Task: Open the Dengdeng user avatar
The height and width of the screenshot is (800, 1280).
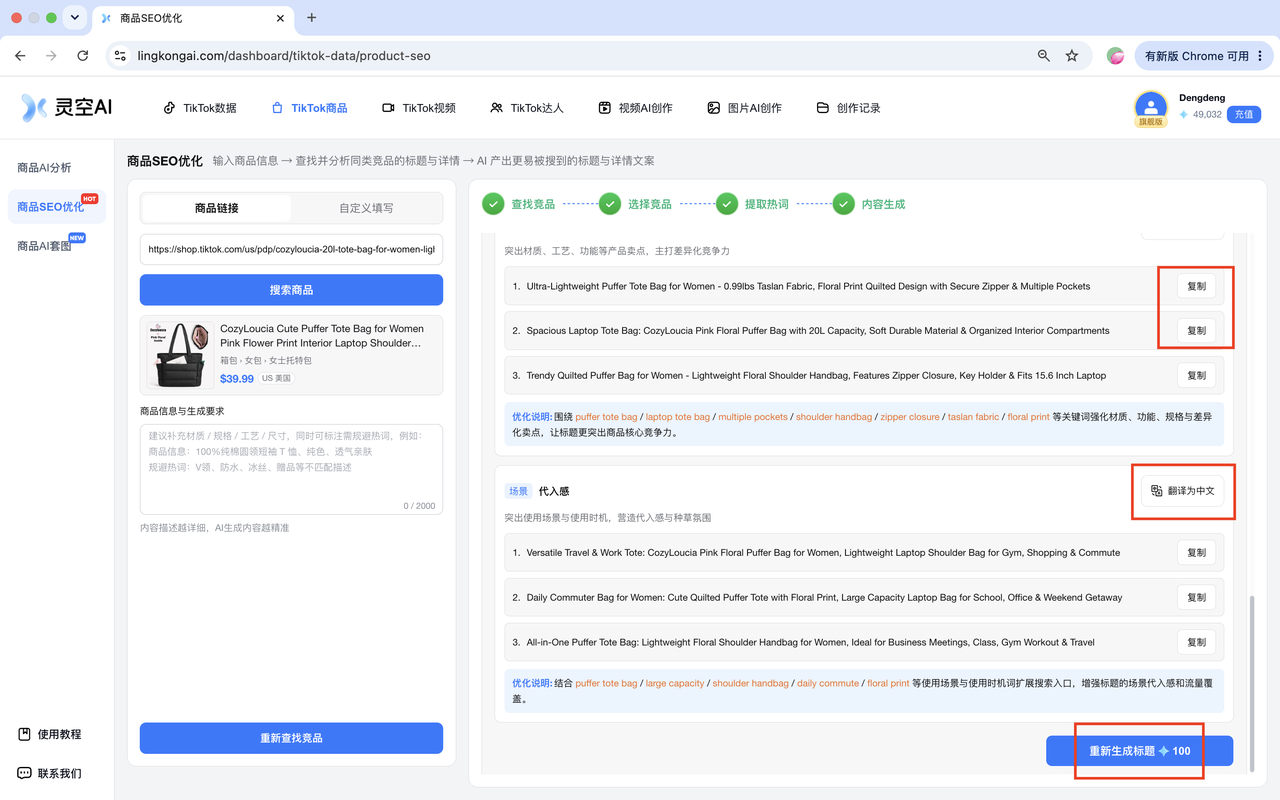Action: (x=1151, y=107)
